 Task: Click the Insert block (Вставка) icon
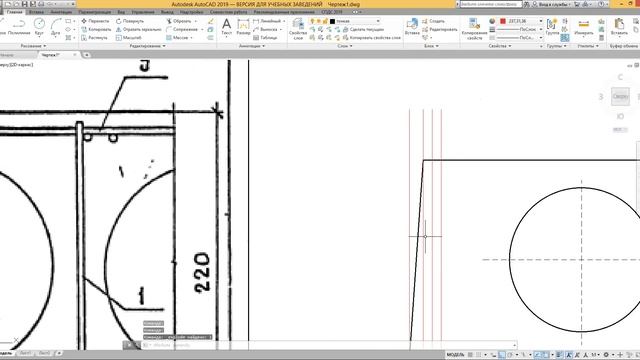coord(412,27)
